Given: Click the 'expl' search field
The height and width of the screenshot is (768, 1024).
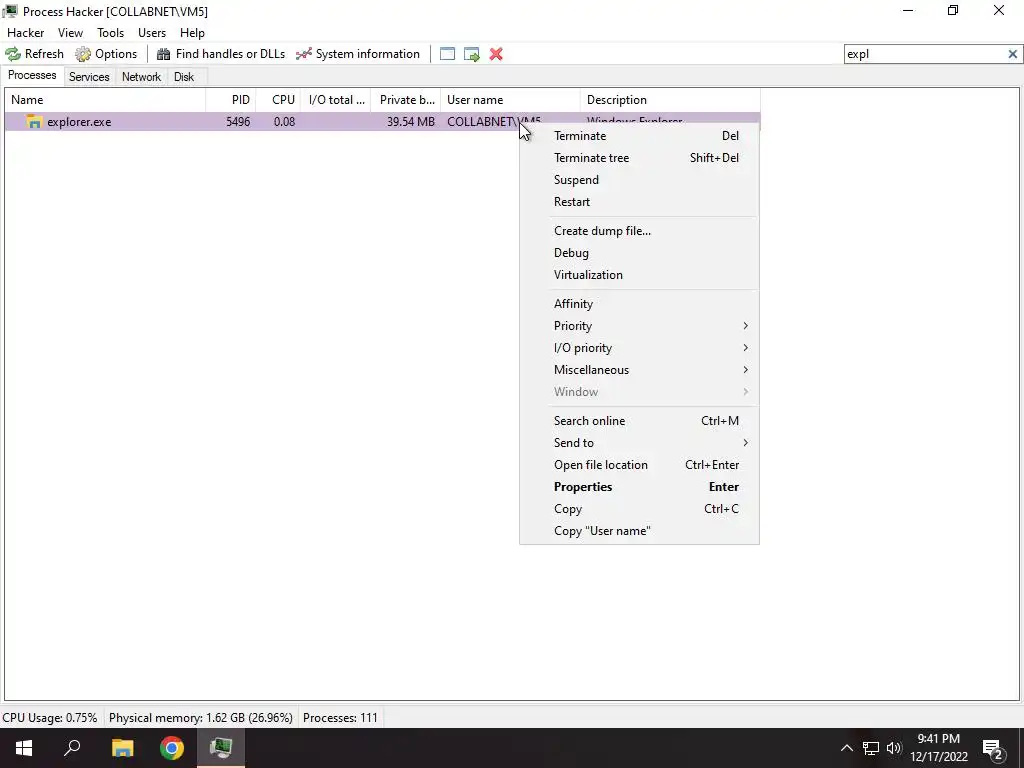Looking at the screenshot, I should point(924,54).
